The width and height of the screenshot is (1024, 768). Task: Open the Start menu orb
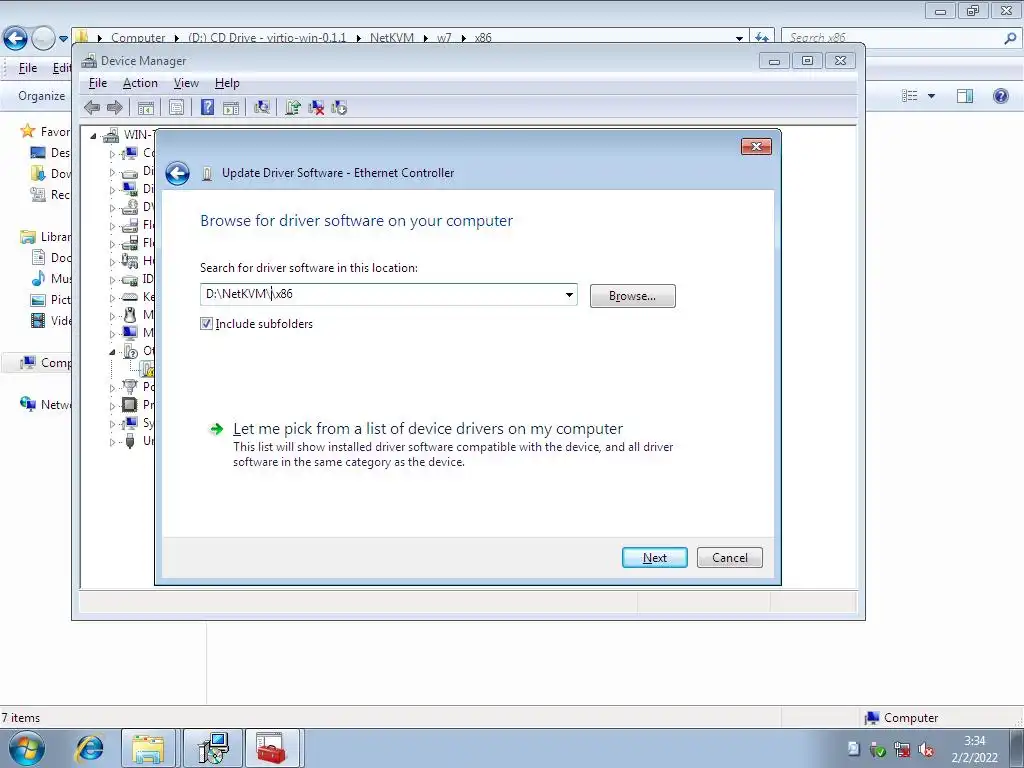point(26,749)
